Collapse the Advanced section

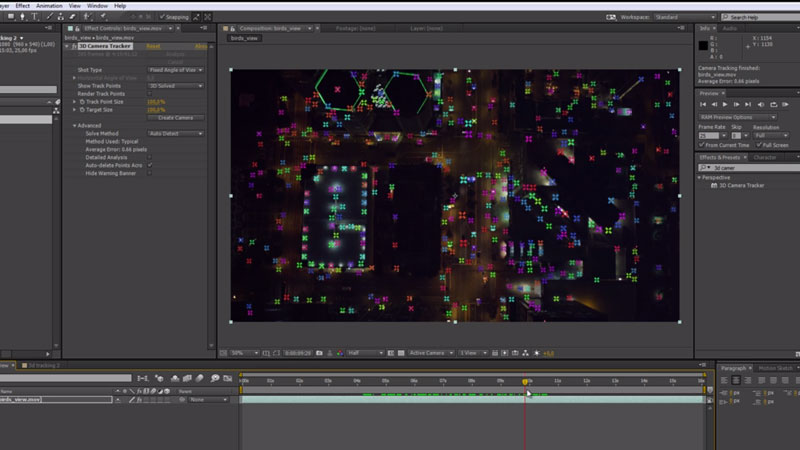74,126
